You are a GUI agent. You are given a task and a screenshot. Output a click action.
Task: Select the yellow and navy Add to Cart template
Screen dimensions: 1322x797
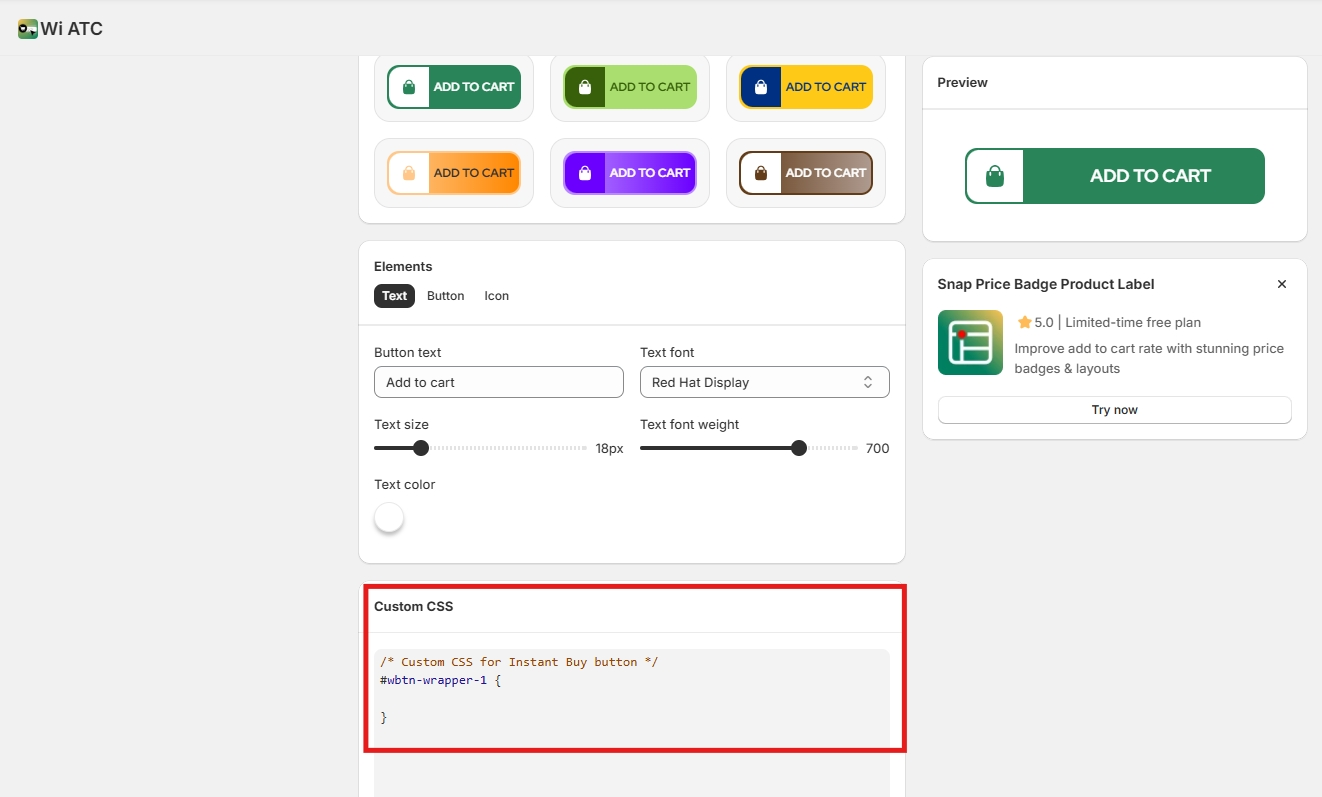click(x=806, y=87)
